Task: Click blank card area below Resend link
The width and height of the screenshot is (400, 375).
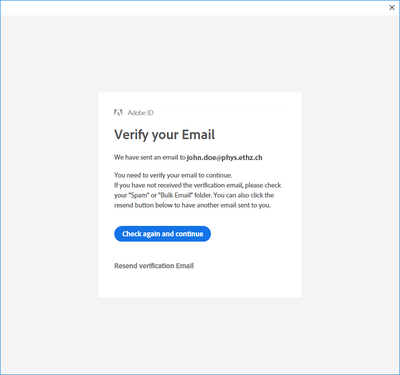Action: click(x=200, y=284)
